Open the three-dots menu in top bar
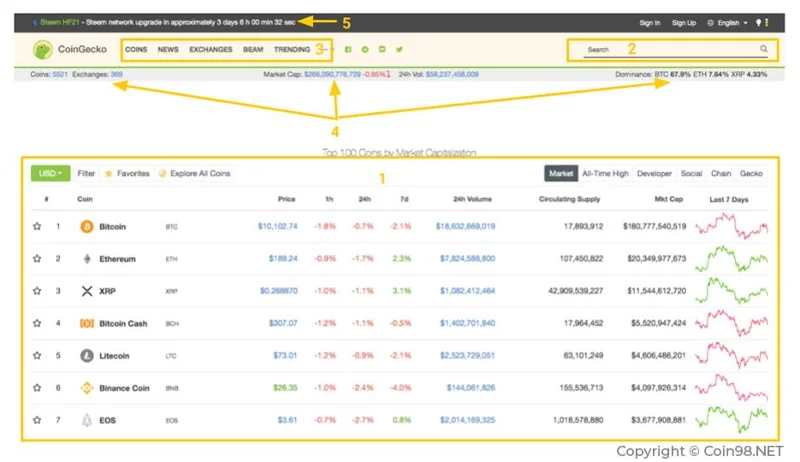This screenshot has height=462, width=800. tap(766, 22)
